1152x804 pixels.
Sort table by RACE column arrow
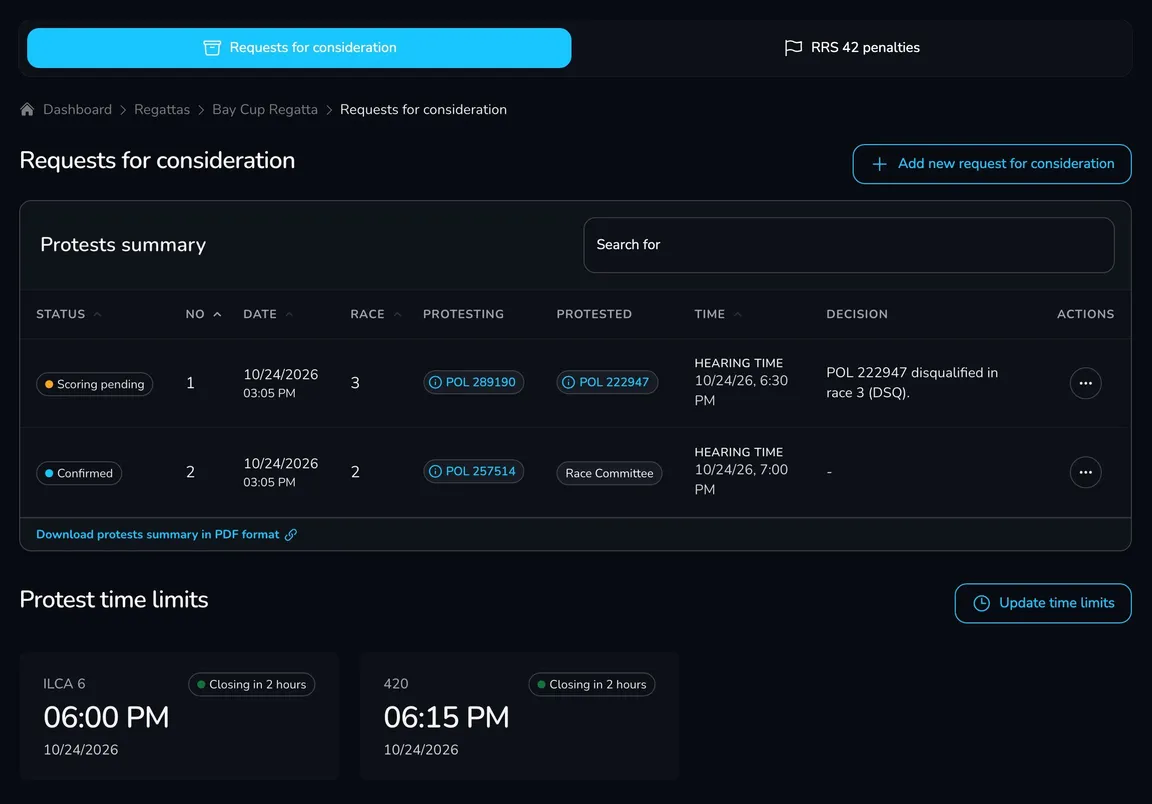[x=397, y=315]
